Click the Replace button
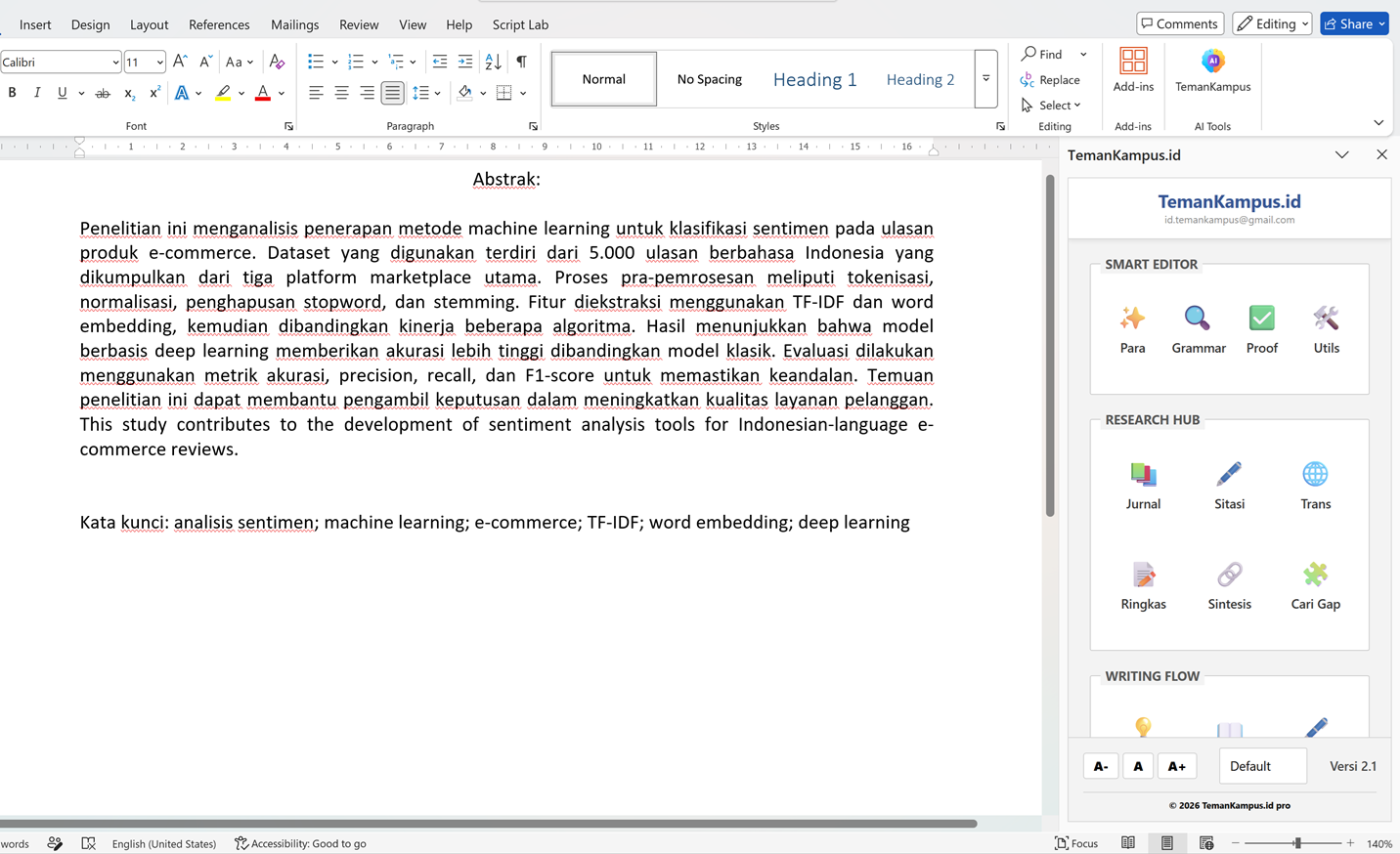1400x854 pixels. click(x=1050, y=79)
